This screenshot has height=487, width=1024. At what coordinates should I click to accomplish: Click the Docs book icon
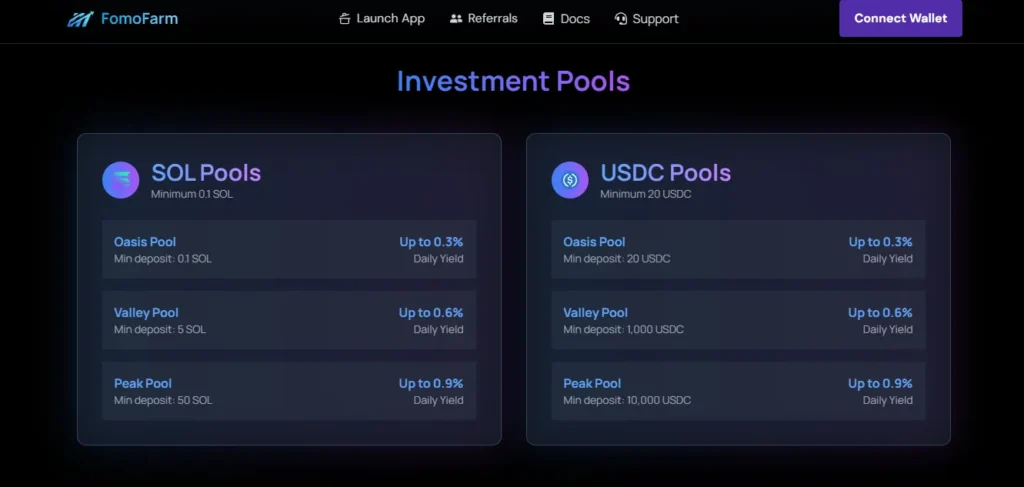click(x=549, y=19)
